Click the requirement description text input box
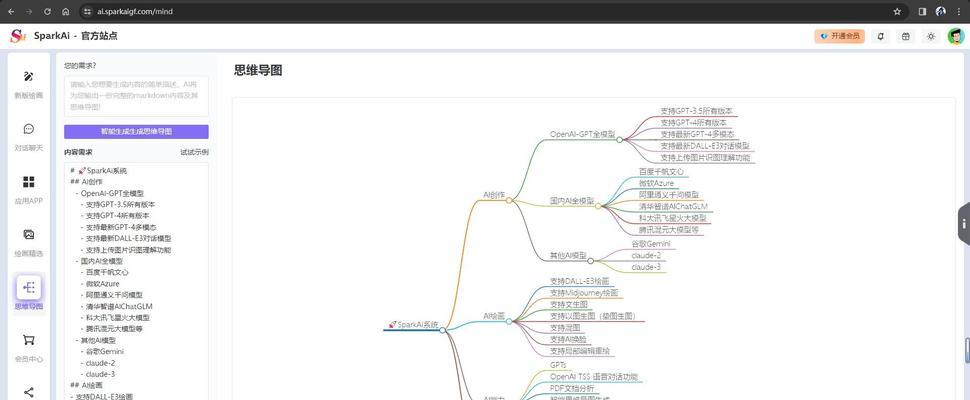 [x=136, y=96]
